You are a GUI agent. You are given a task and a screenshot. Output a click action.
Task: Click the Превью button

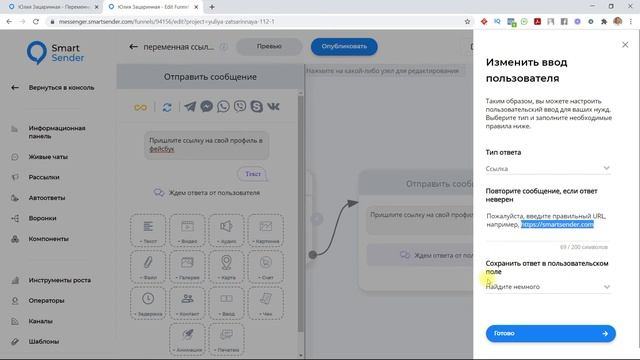269,47
